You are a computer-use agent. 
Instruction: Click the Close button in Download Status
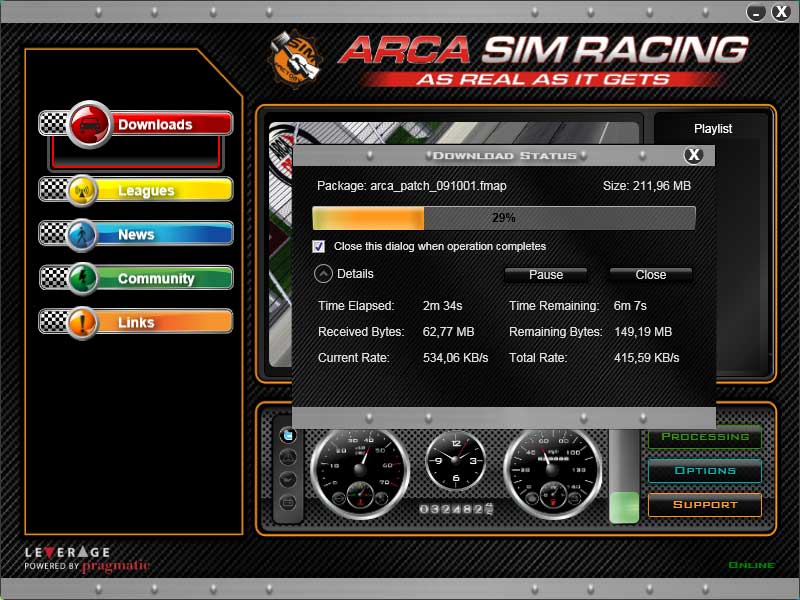(651, 274)
